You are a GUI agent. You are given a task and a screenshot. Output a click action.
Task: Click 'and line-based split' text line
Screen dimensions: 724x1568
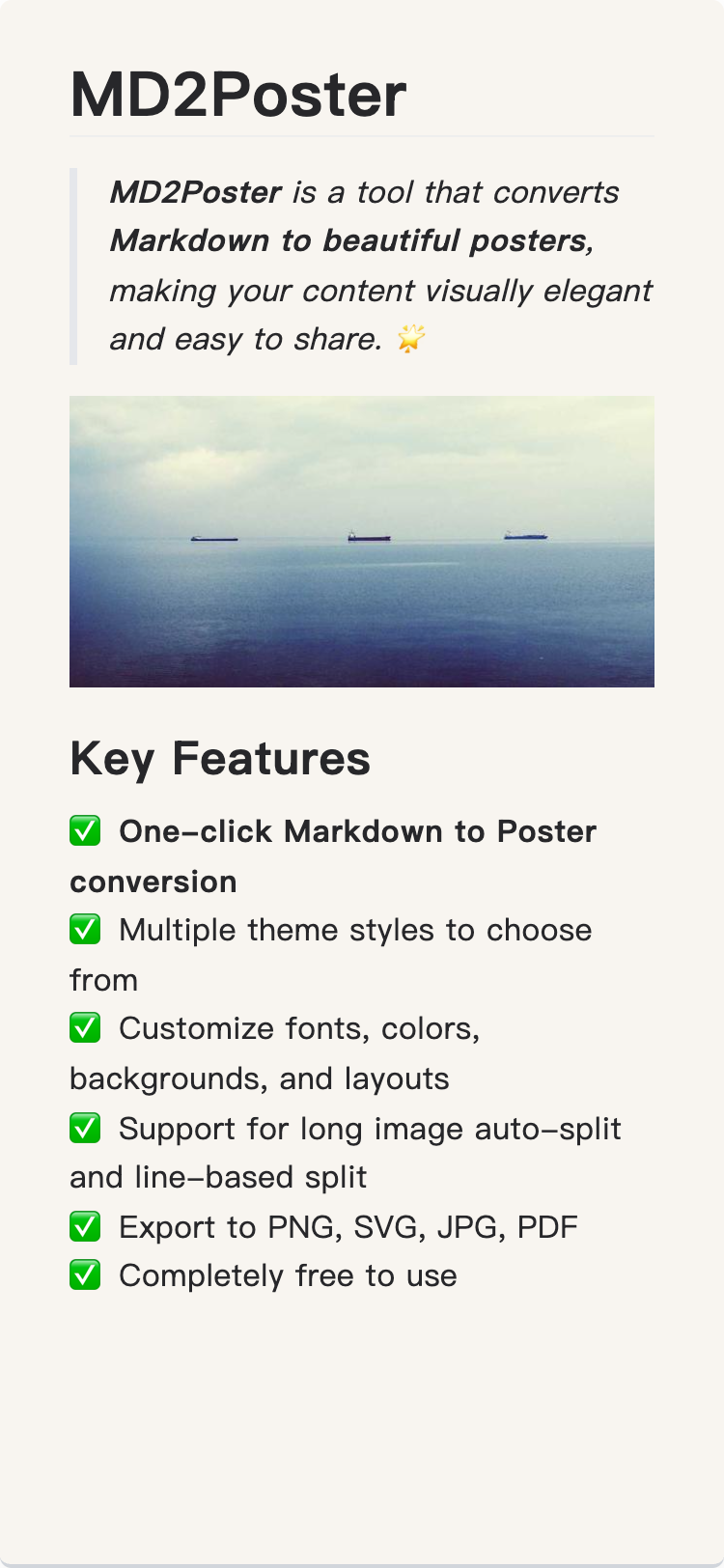(218, 1177)
